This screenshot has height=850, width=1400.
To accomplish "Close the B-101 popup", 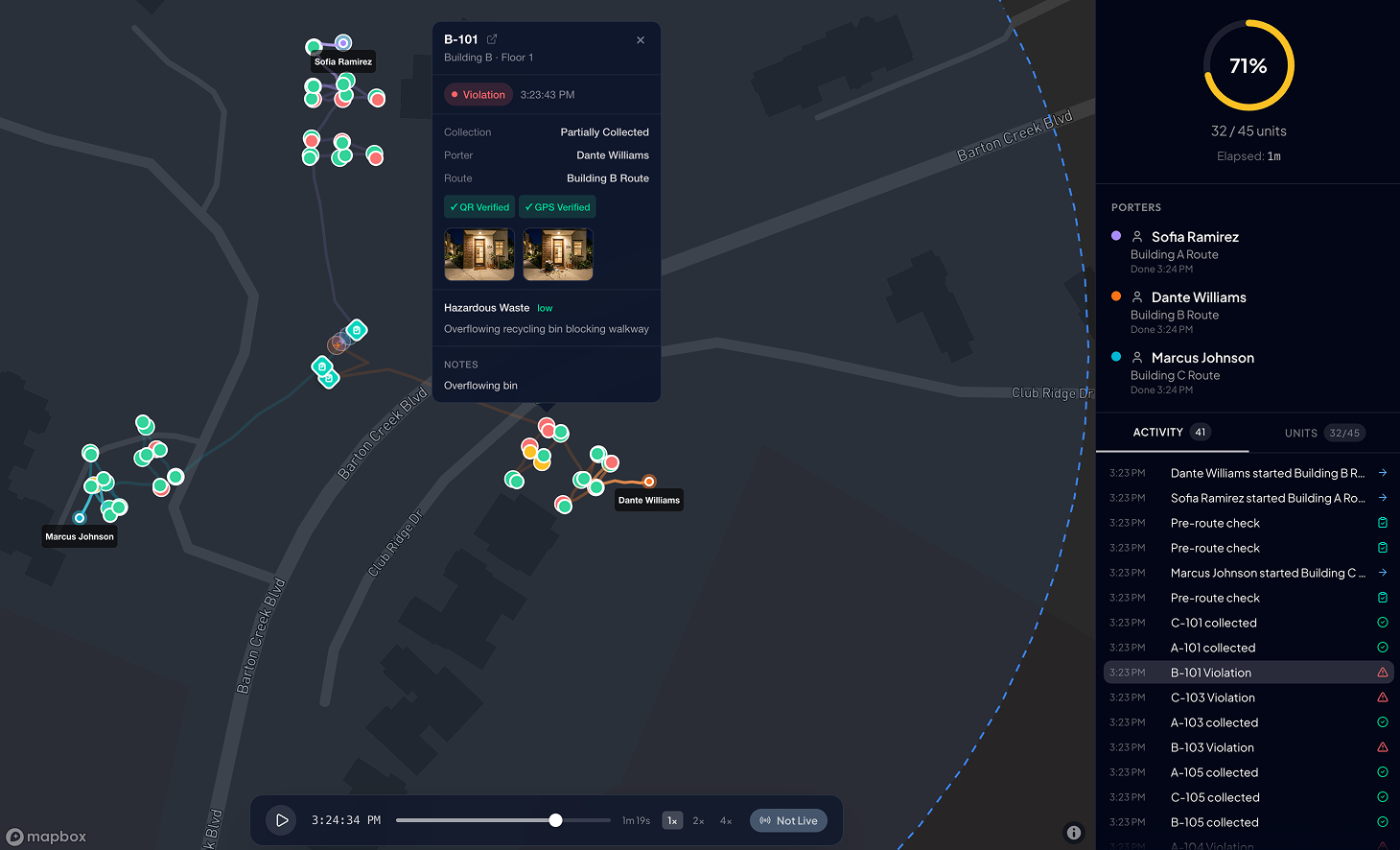I will pyautogui.click(x=640, y=39).
